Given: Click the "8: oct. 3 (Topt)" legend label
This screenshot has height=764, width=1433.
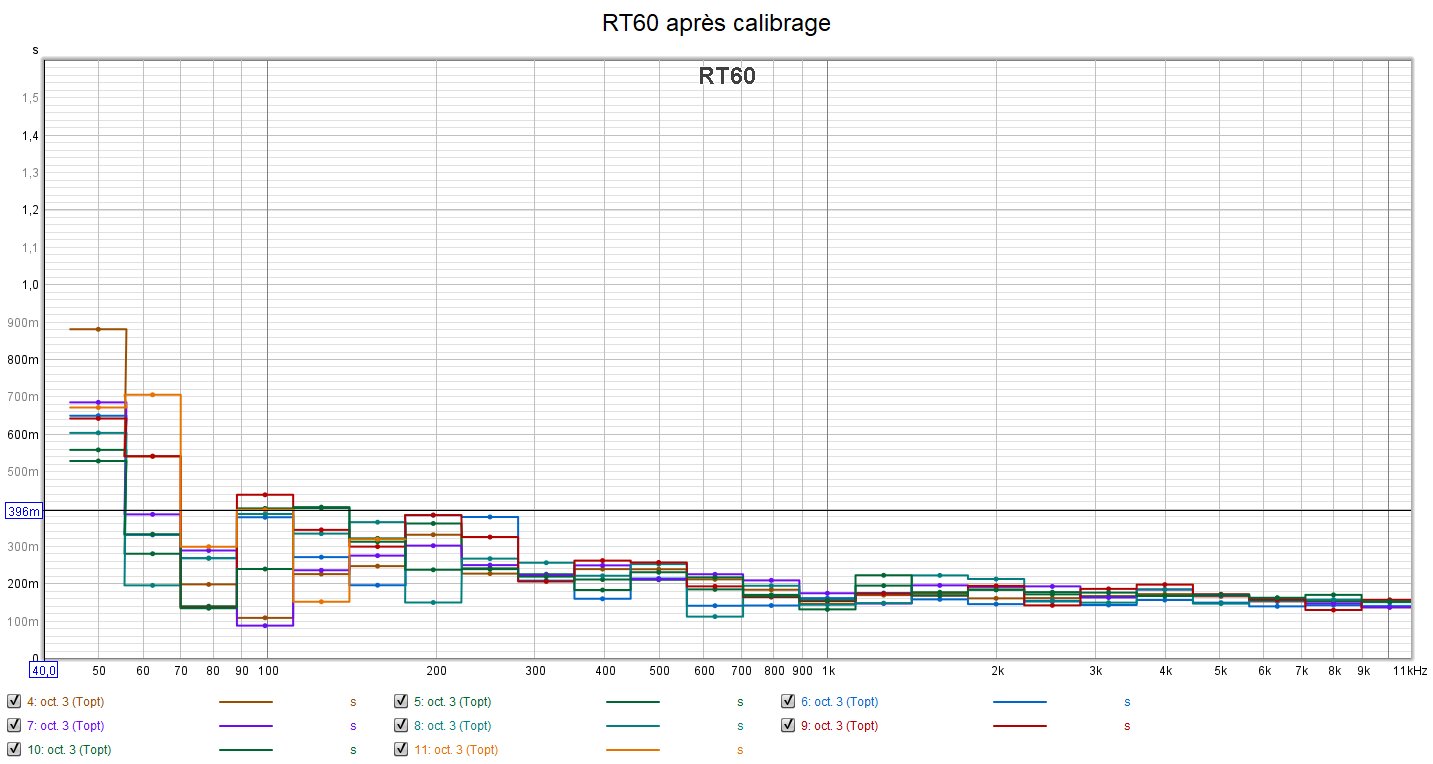Looking at the screenshot, I should [x=455, y=726].
